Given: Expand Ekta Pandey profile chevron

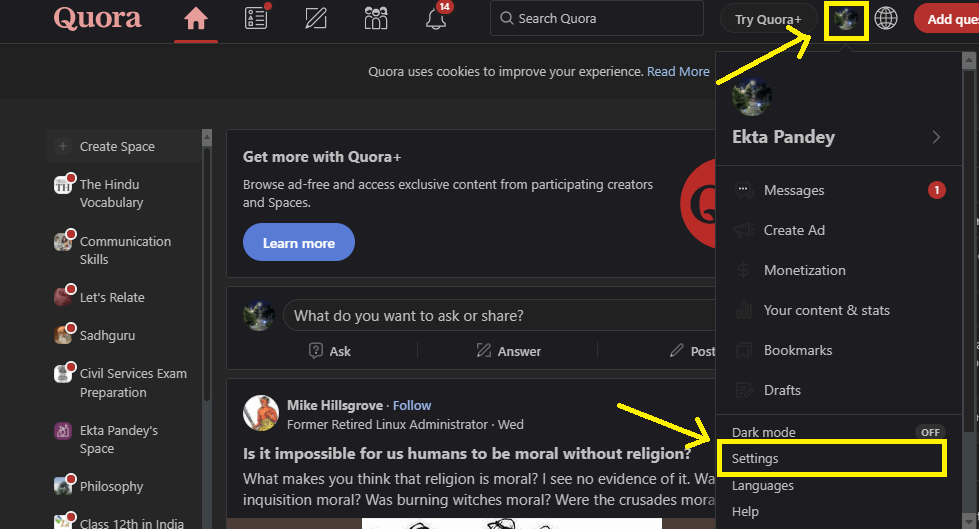Looking at the screenshot, I should click(x=936, y=137).
